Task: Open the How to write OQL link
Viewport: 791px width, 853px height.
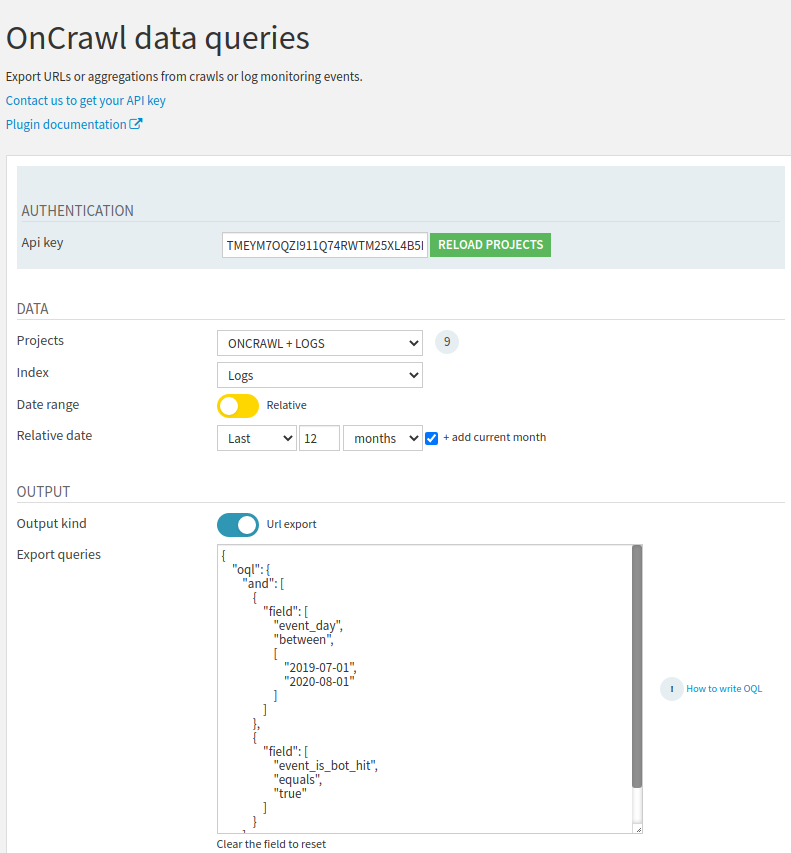Action: pyautogui.click(x=724, y=689)
